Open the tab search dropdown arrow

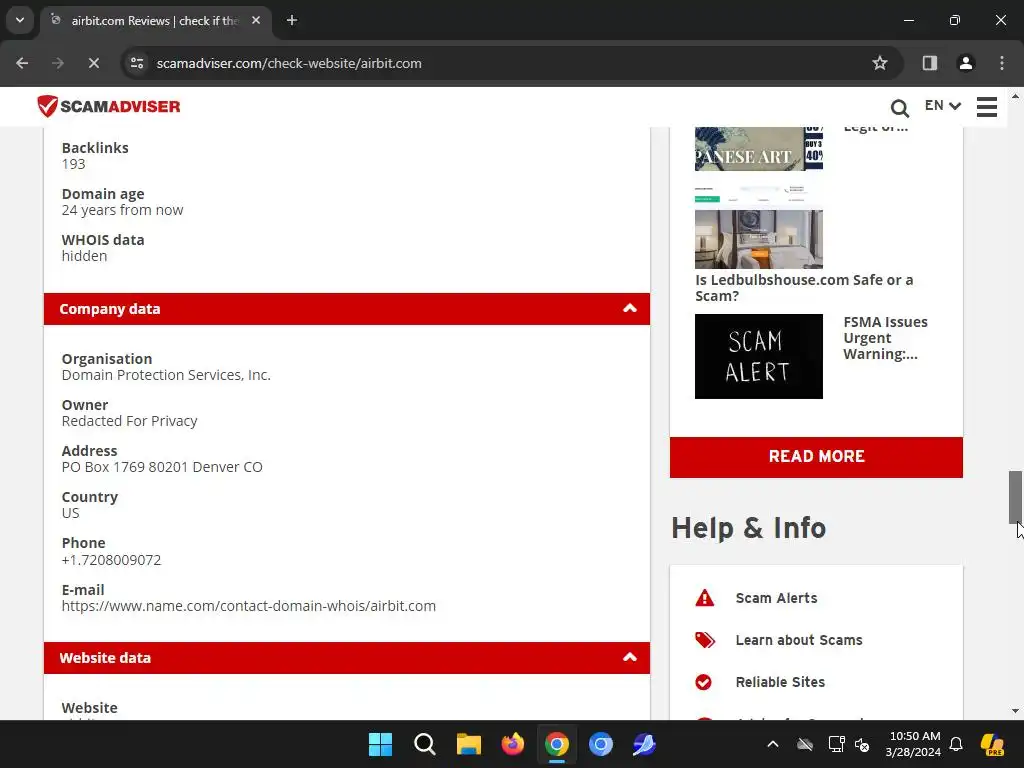tap(20, 20)
